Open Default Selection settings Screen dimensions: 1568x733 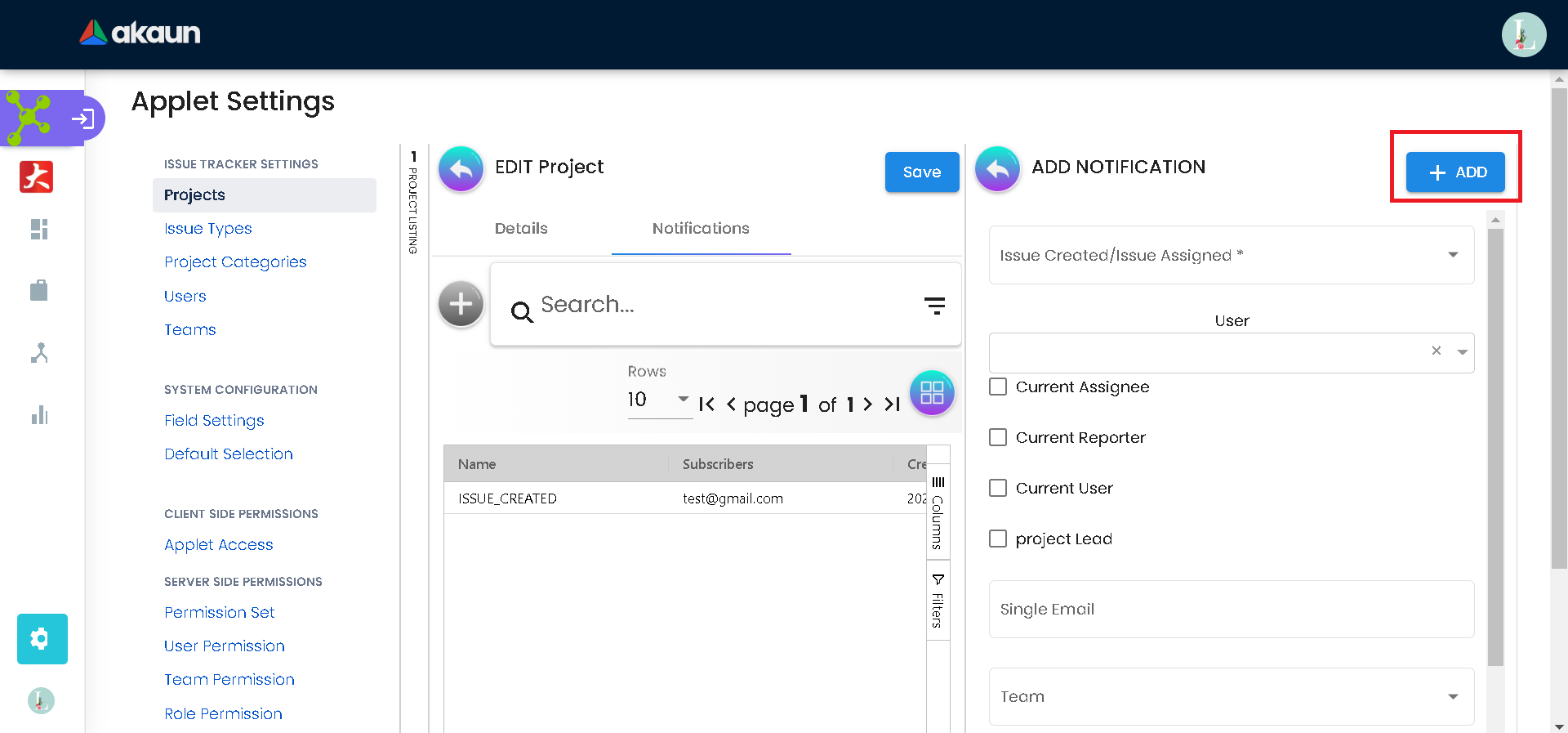(229, 454)
